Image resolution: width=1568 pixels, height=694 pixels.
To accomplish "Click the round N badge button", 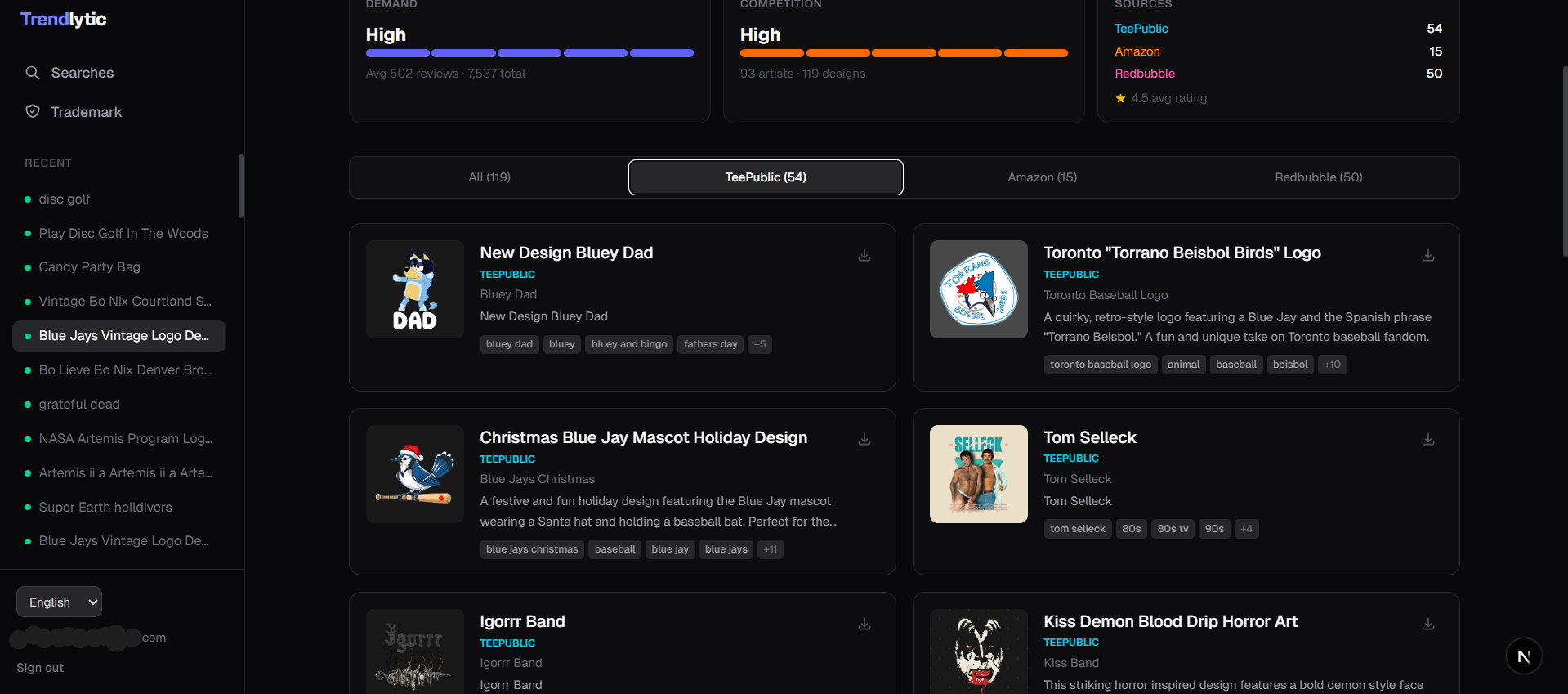I will click(1523, 656).
